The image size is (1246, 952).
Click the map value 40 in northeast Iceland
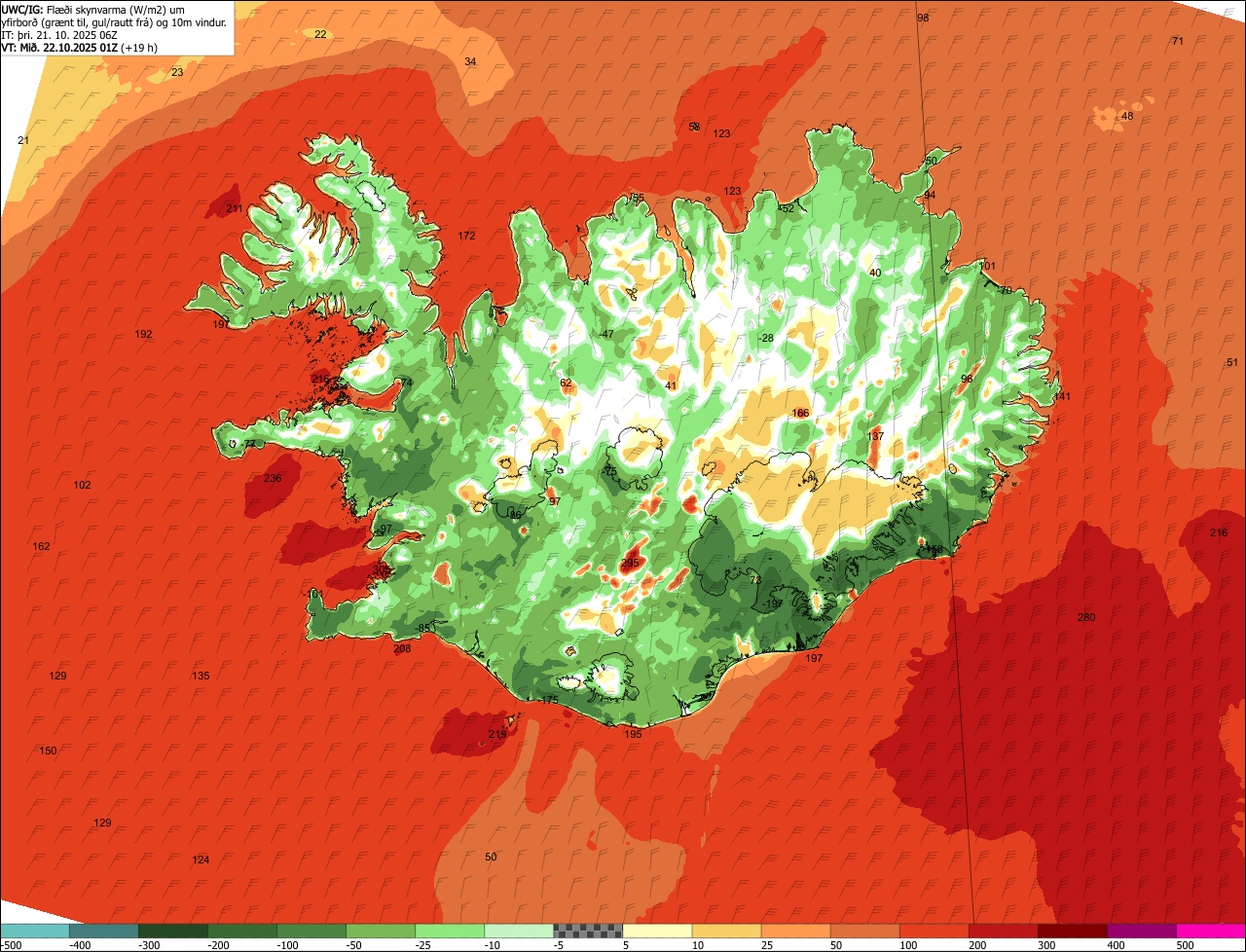pos(875,273)
